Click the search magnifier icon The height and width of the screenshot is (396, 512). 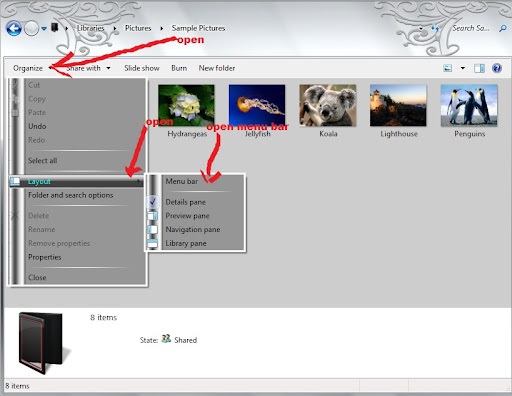[503, 29]
